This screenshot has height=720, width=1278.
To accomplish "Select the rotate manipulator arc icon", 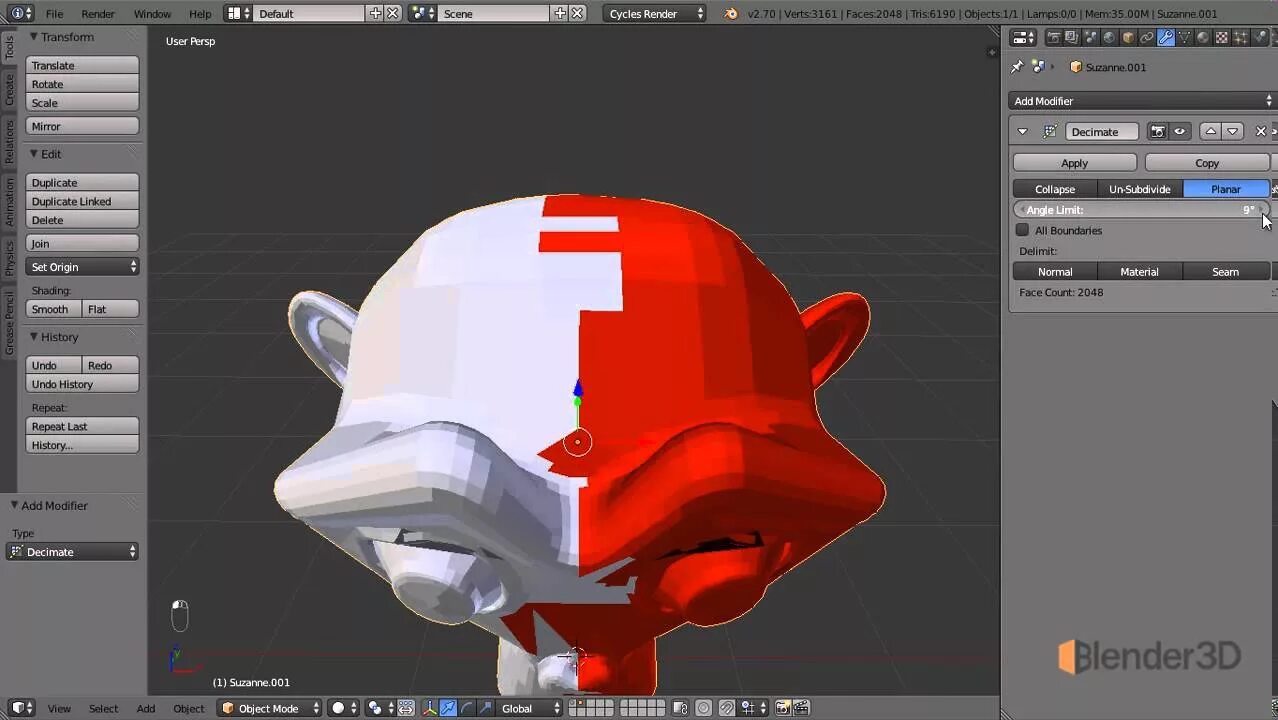I will [467, 708].
